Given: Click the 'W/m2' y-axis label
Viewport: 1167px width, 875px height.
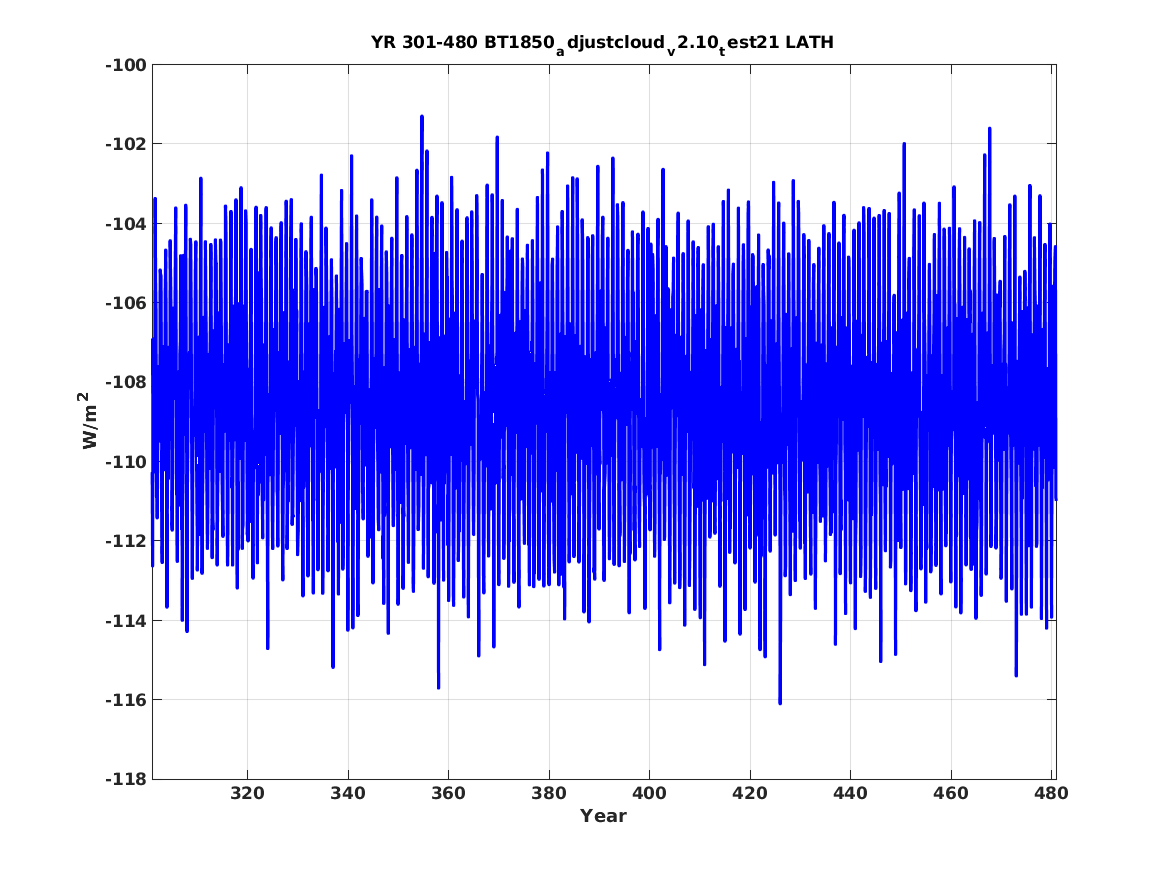Looking at the screenshot, I should click(88, 421).
